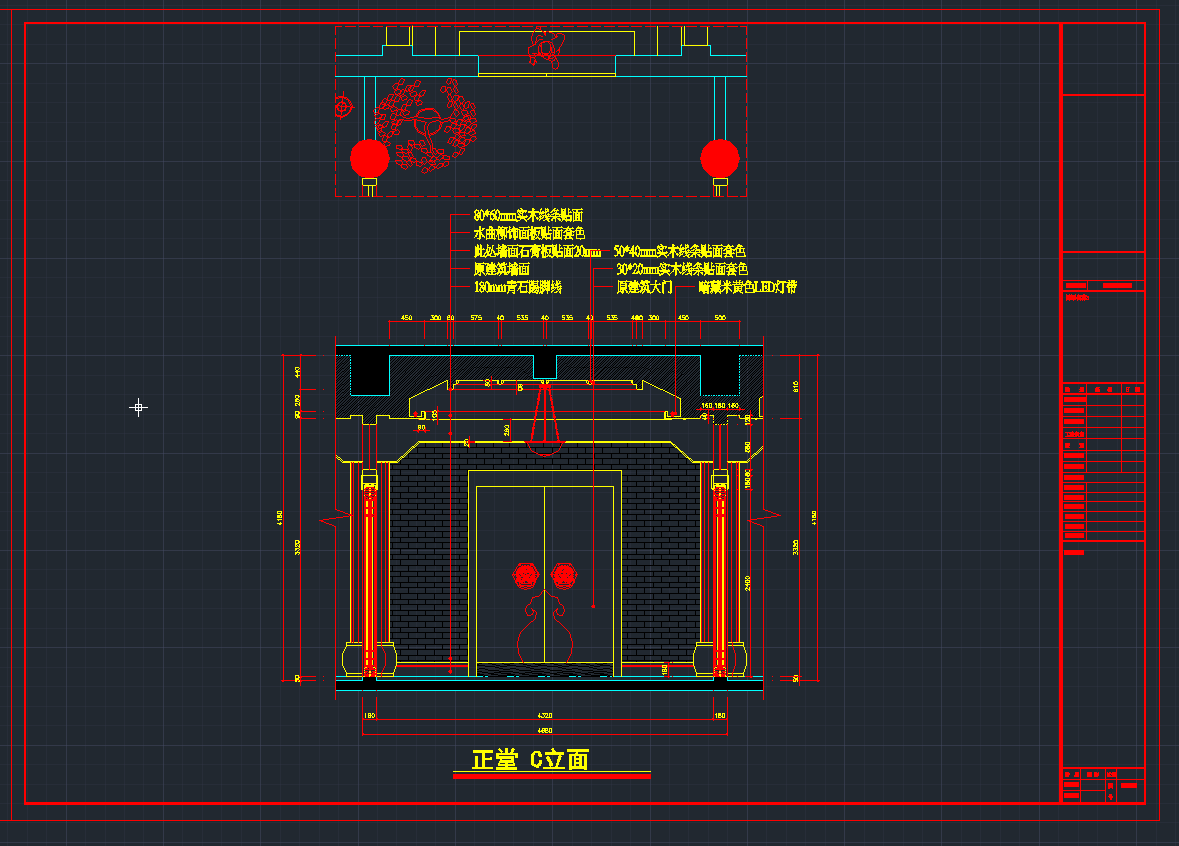Click the 30*20mm实木线条贴面套色 label
The image size is (1179, 846).
click(x=681, y=270)
